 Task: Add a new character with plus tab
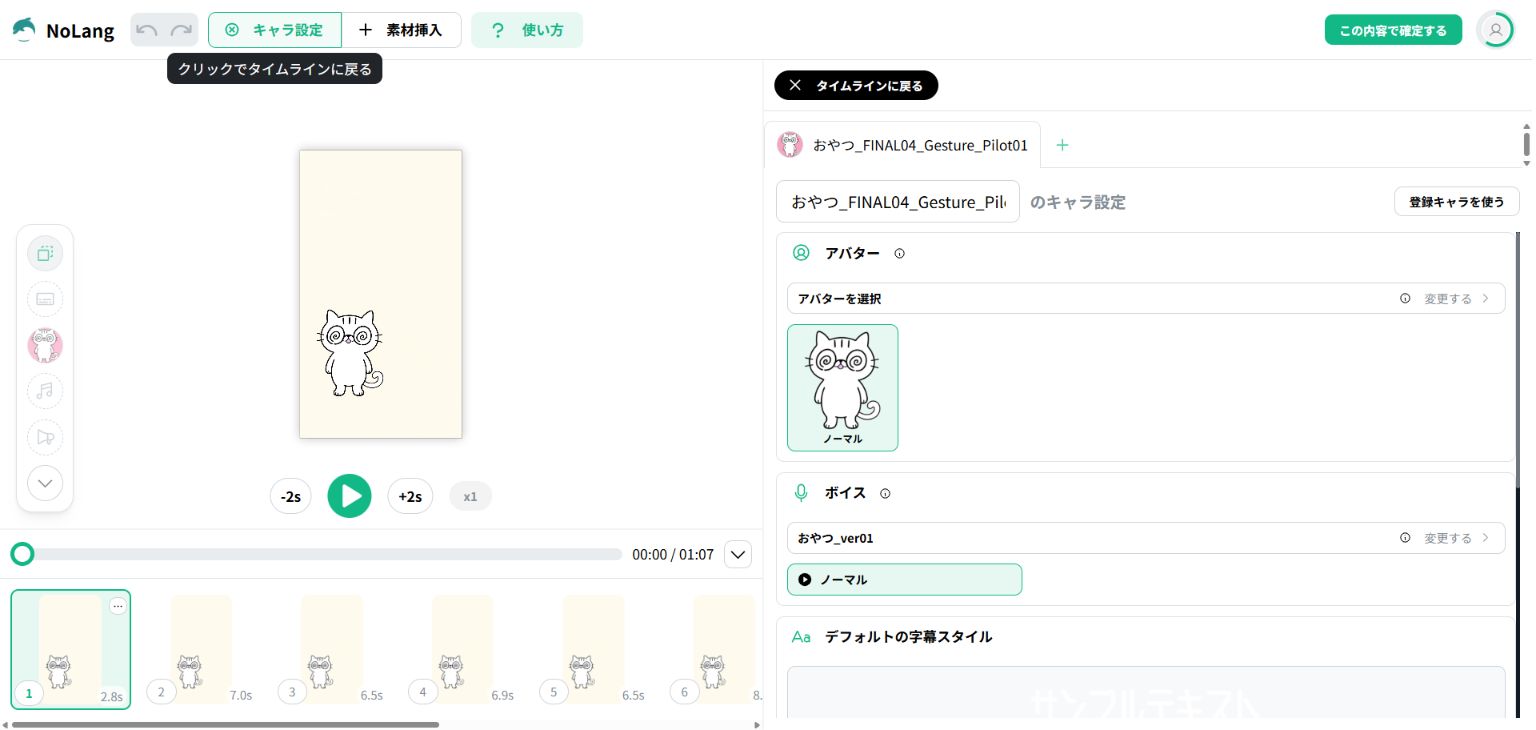click(x=1062, y=145)
